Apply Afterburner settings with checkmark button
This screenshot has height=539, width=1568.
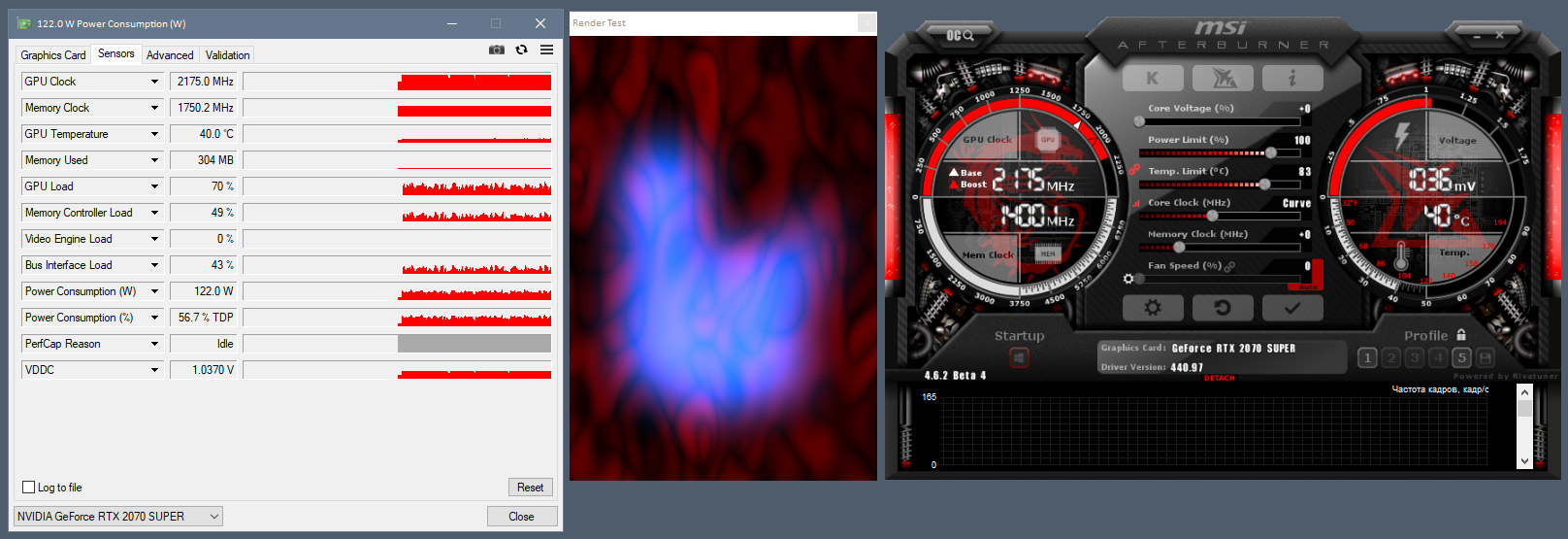pos(1292,308)
